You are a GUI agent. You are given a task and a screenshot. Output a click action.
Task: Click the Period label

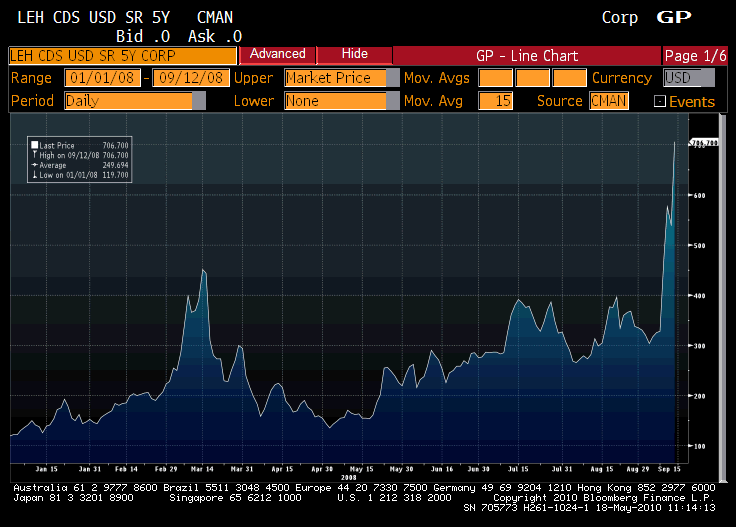tap(32, 101)
